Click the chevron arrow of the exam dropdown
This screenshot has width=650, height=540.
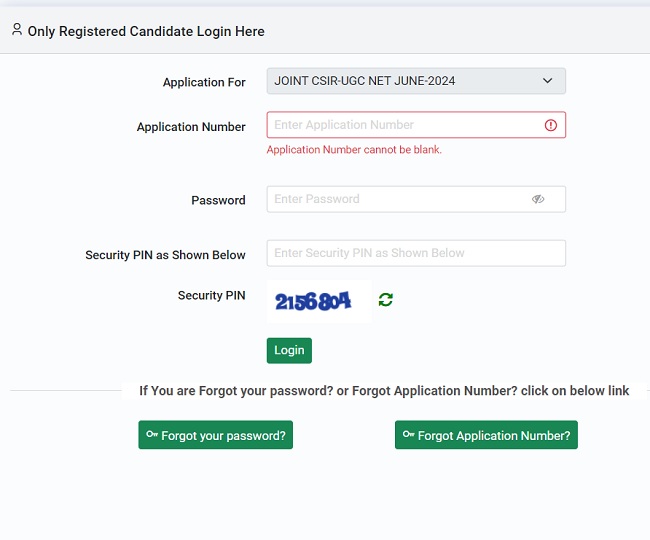click(x=547, y=81)
